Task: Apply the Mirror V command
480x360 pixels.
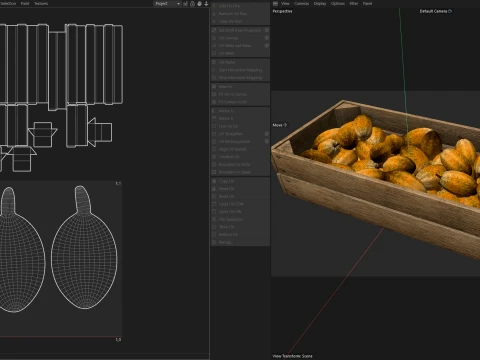Action: click(x=240, y=118)
